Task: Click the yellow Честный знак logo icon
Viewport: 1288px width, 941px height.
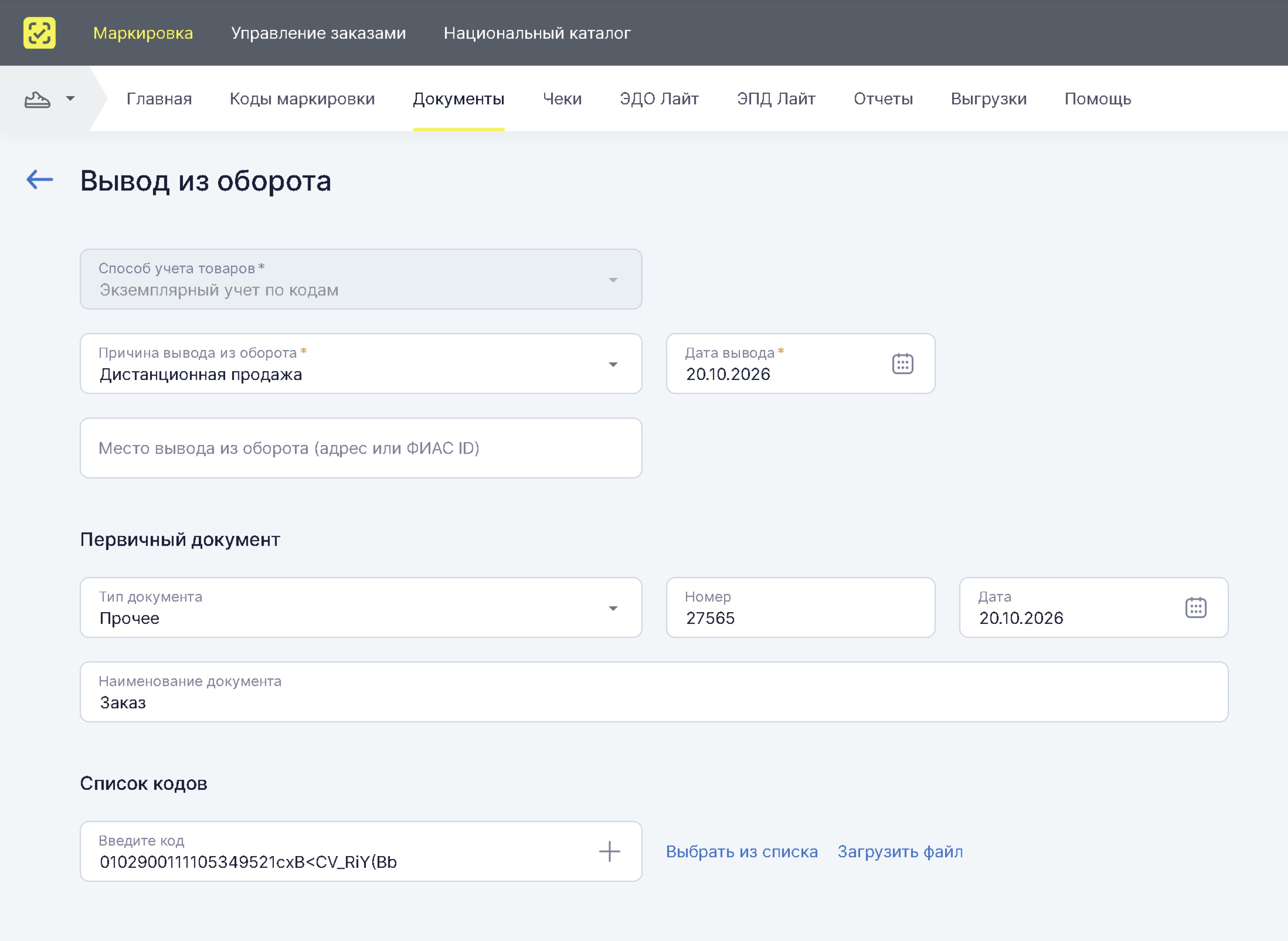Action: point(39,33)
